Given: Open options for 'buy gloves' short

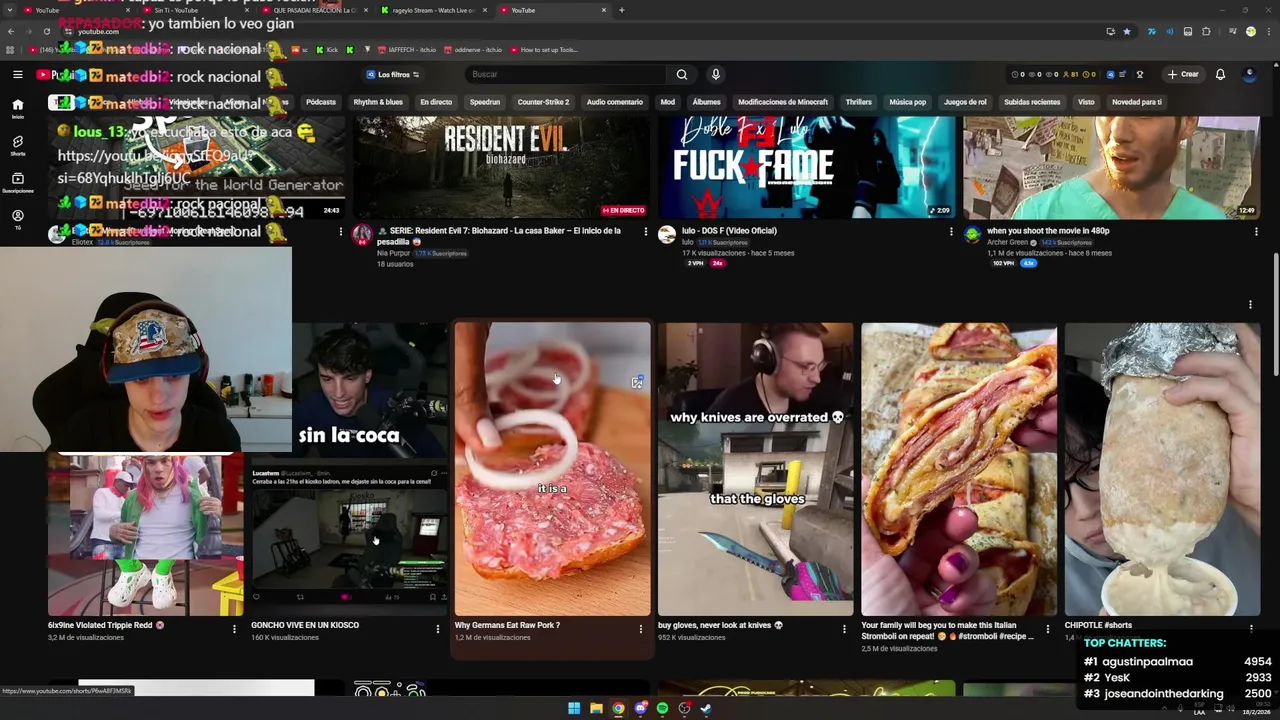Looking at the screenshot, I should tap(844, 629).
